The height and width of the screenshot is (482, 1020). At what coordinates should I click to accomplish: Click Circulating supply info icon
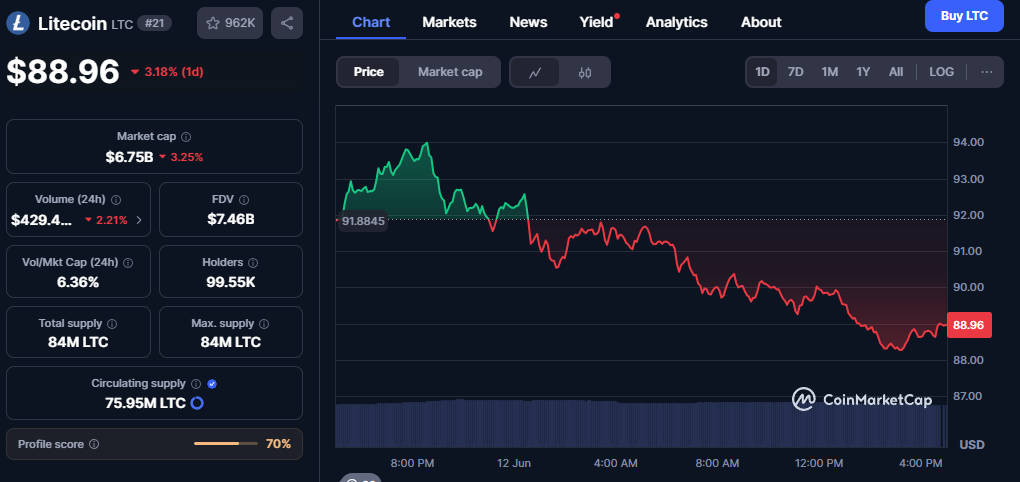coord(196,384)
